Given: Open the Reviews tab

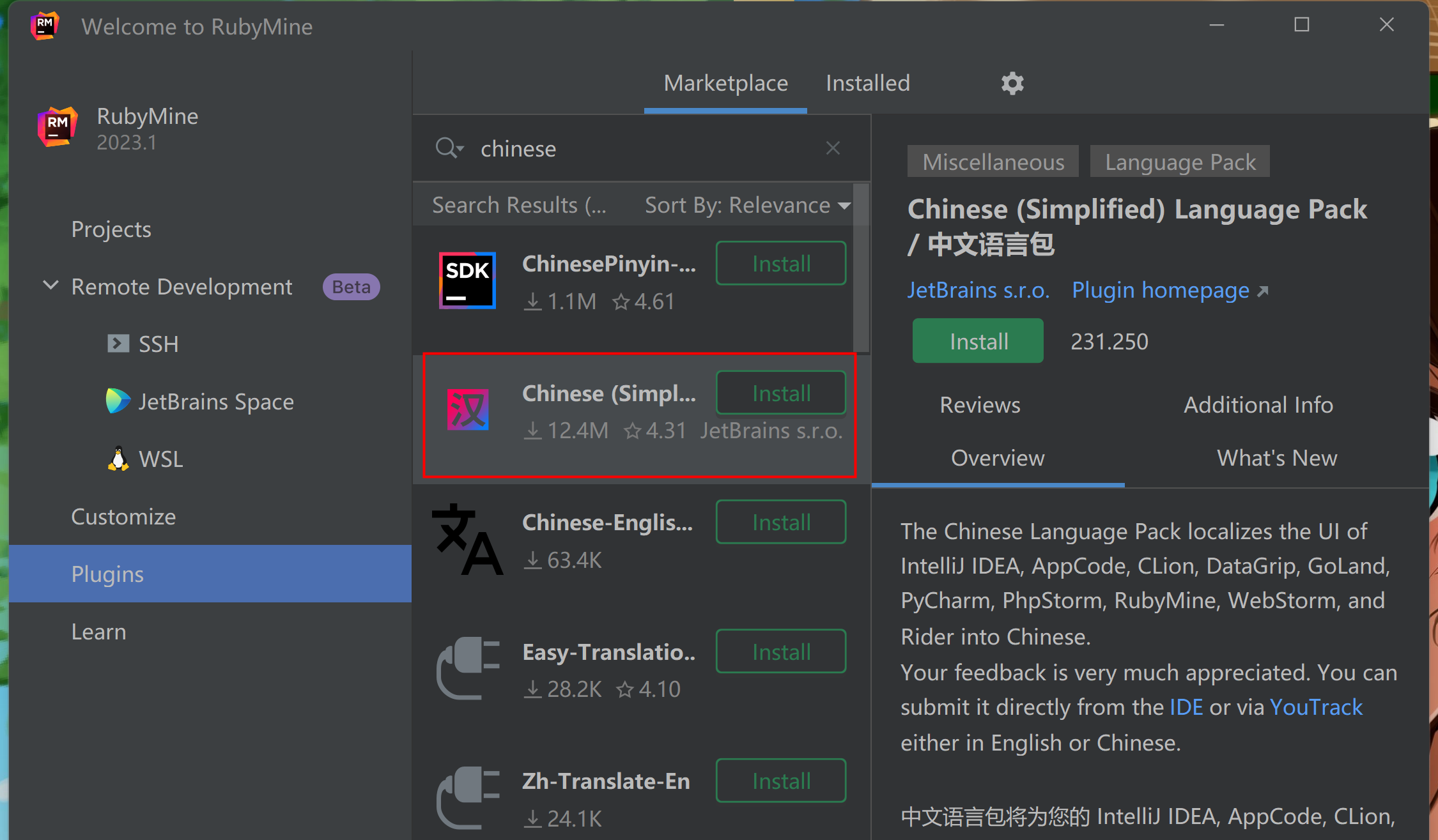Looking at the screenshot, I should (x=980, y=405).
